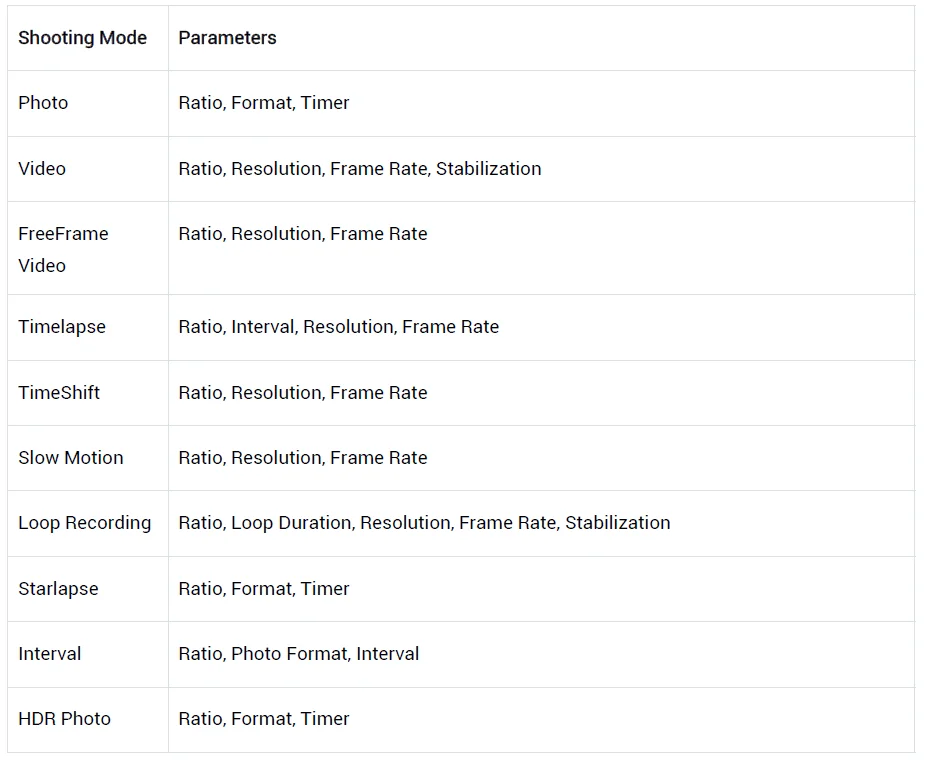Select the "Slow Motion" mode cell

tap(70, 457)
